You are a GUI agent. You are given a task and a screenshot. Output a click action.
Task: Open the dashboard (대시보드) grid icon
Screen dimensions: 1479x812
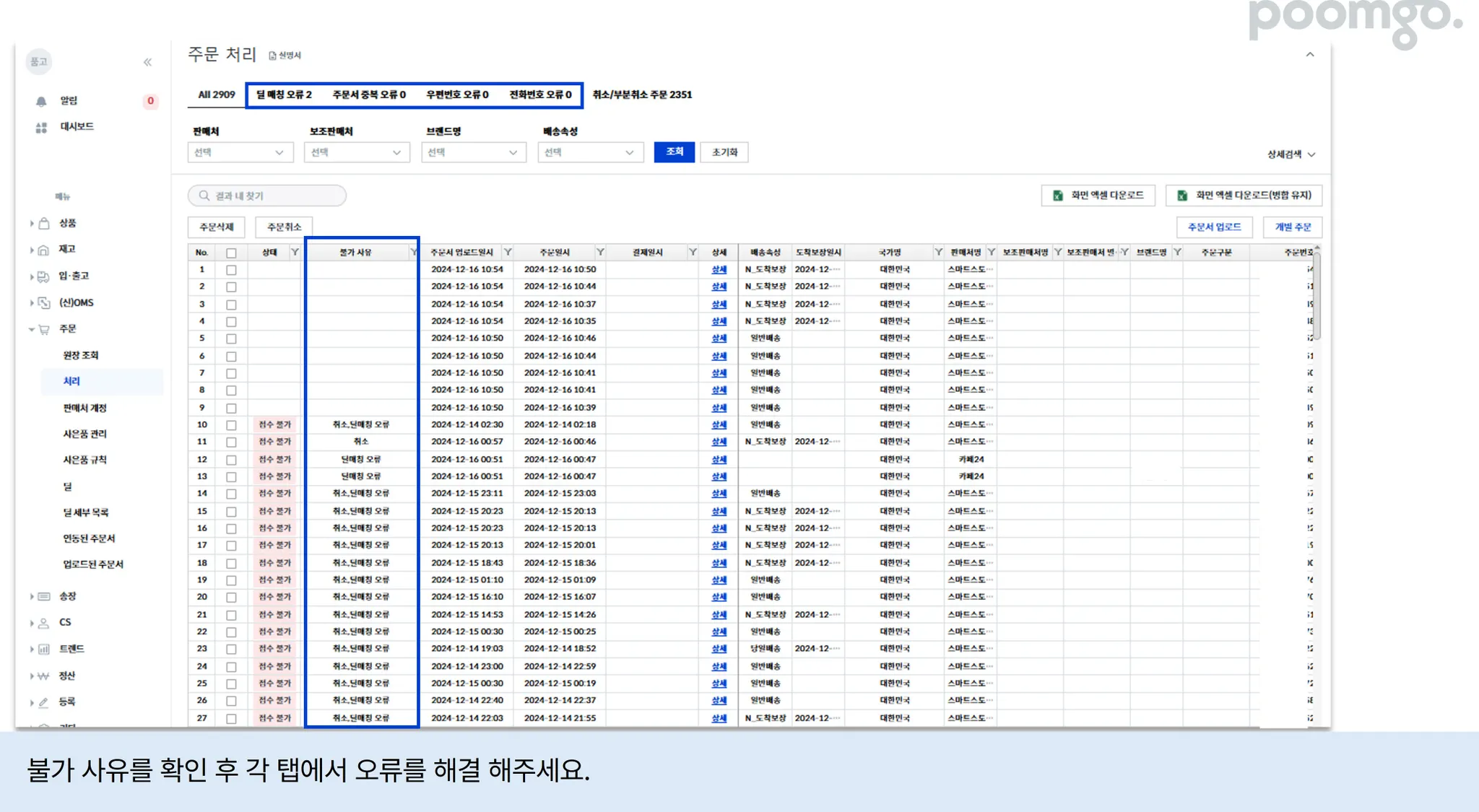point(41,127)
